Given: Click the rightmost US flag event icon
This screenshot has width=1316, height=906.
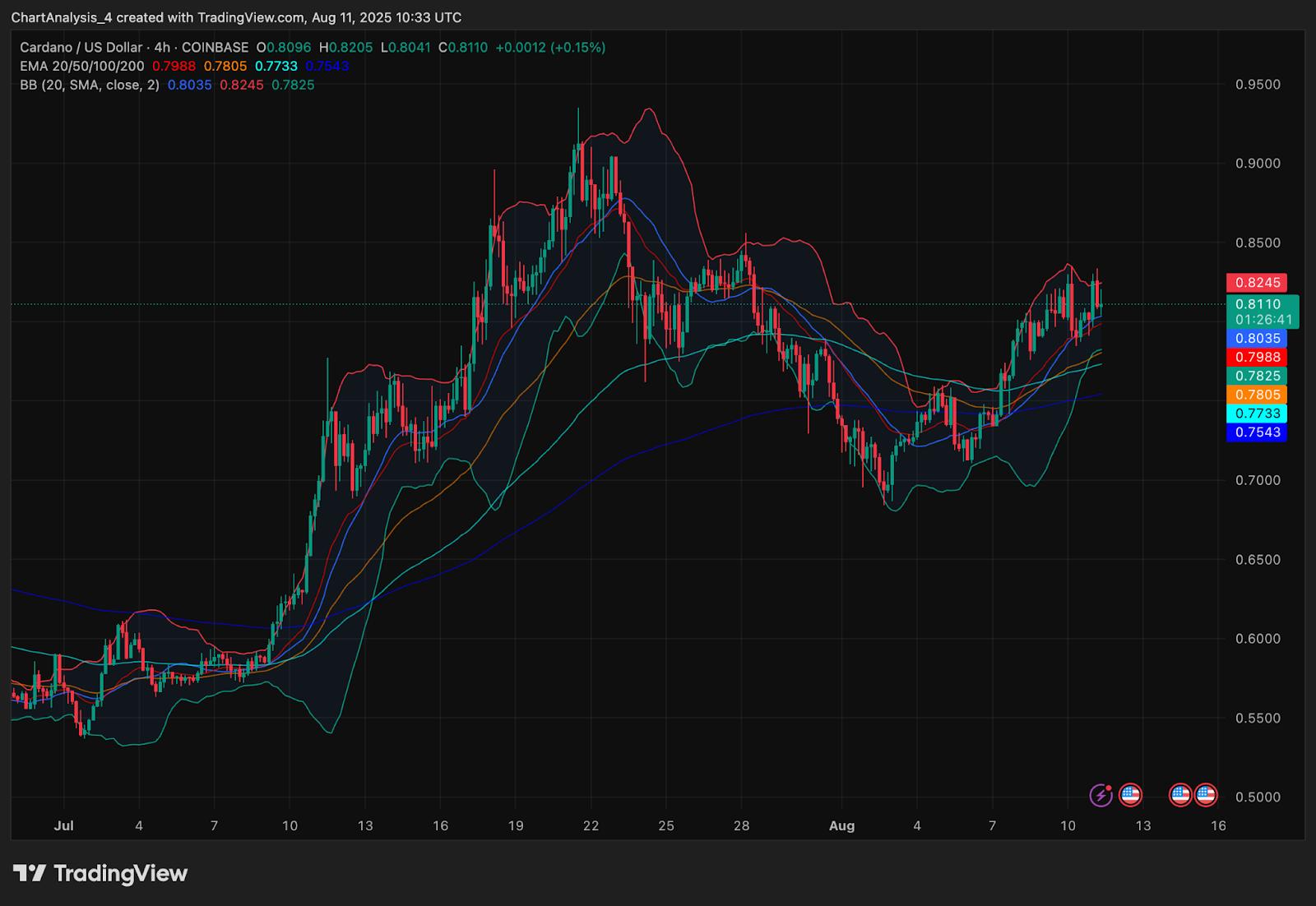Looking at the screenshot, I should point(1206,795).
